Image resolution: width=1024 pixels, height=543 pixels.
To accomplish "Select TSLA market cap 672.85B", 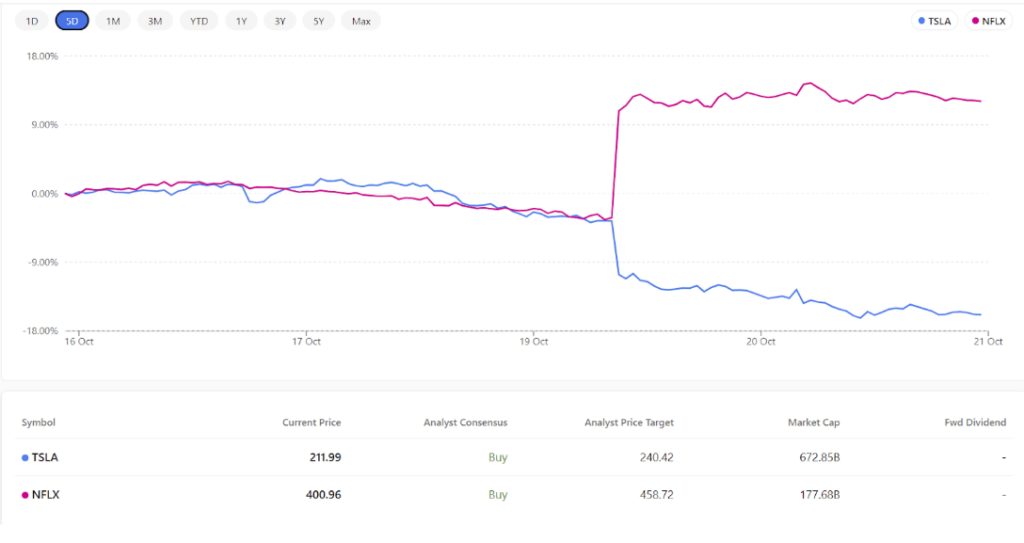I will 820,457.
